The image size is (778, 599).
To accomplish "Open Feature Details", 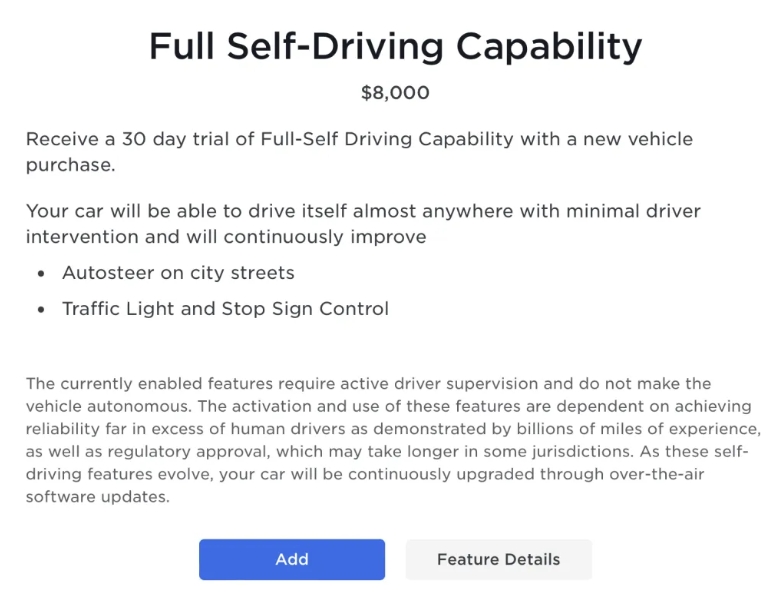I will pos(498,559).
